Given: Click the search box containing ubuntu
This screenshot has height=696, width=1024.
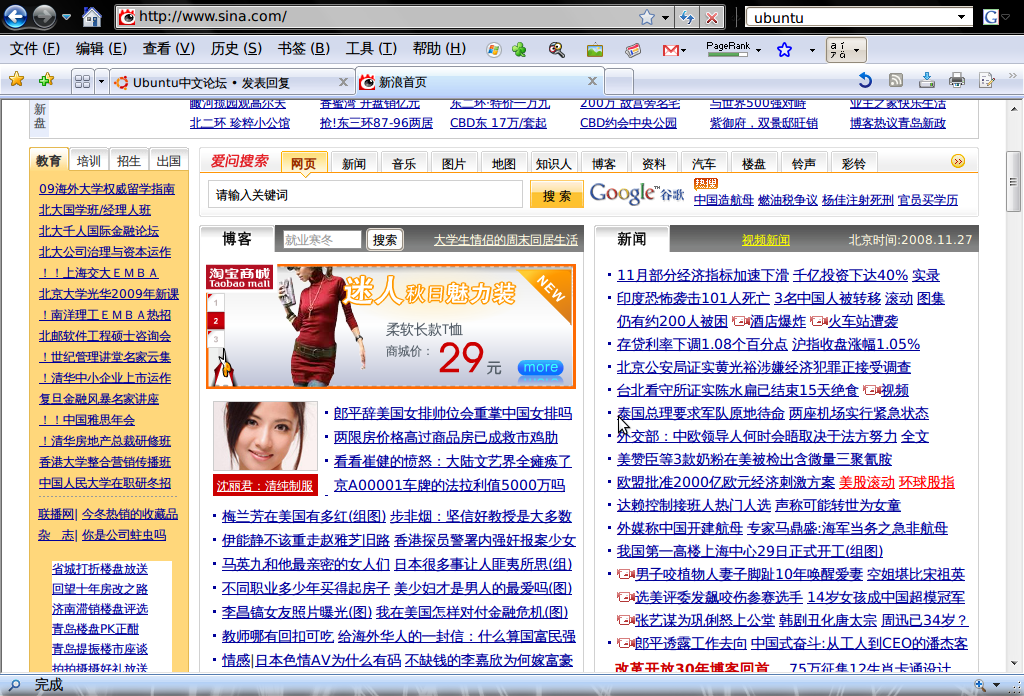Looking at the screenshot, I should [x=852, y=18].
